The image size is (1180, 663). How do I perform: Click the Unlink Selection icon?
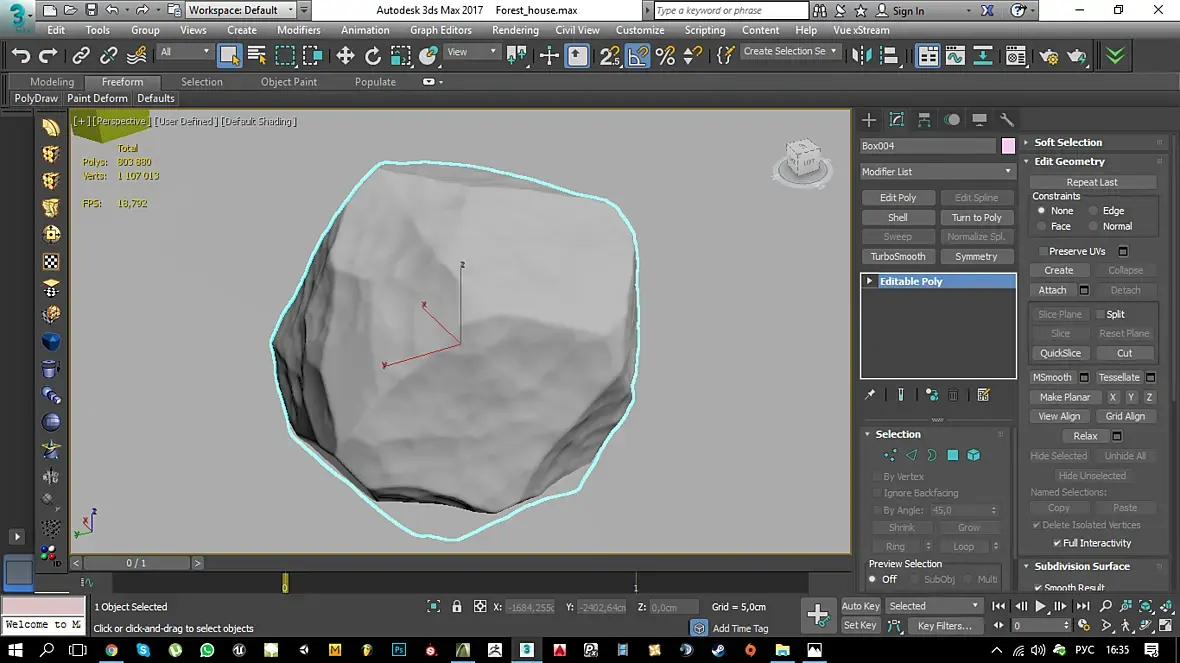pyautogui.click(x=109, y=56)
